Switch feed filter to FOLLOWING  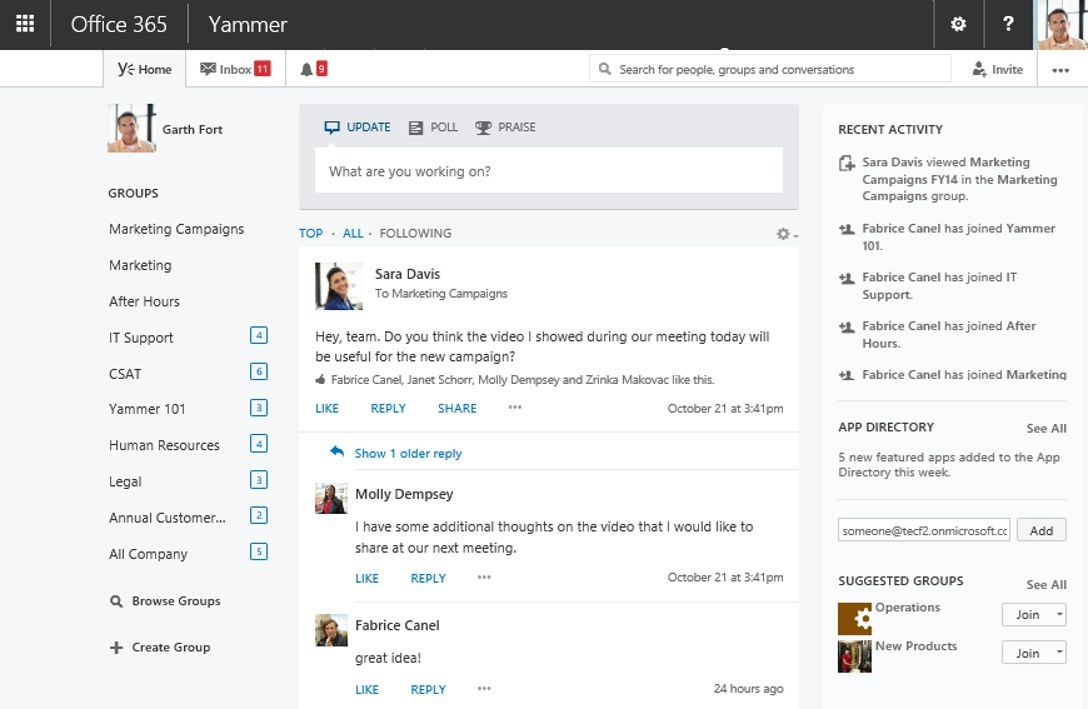415,232
